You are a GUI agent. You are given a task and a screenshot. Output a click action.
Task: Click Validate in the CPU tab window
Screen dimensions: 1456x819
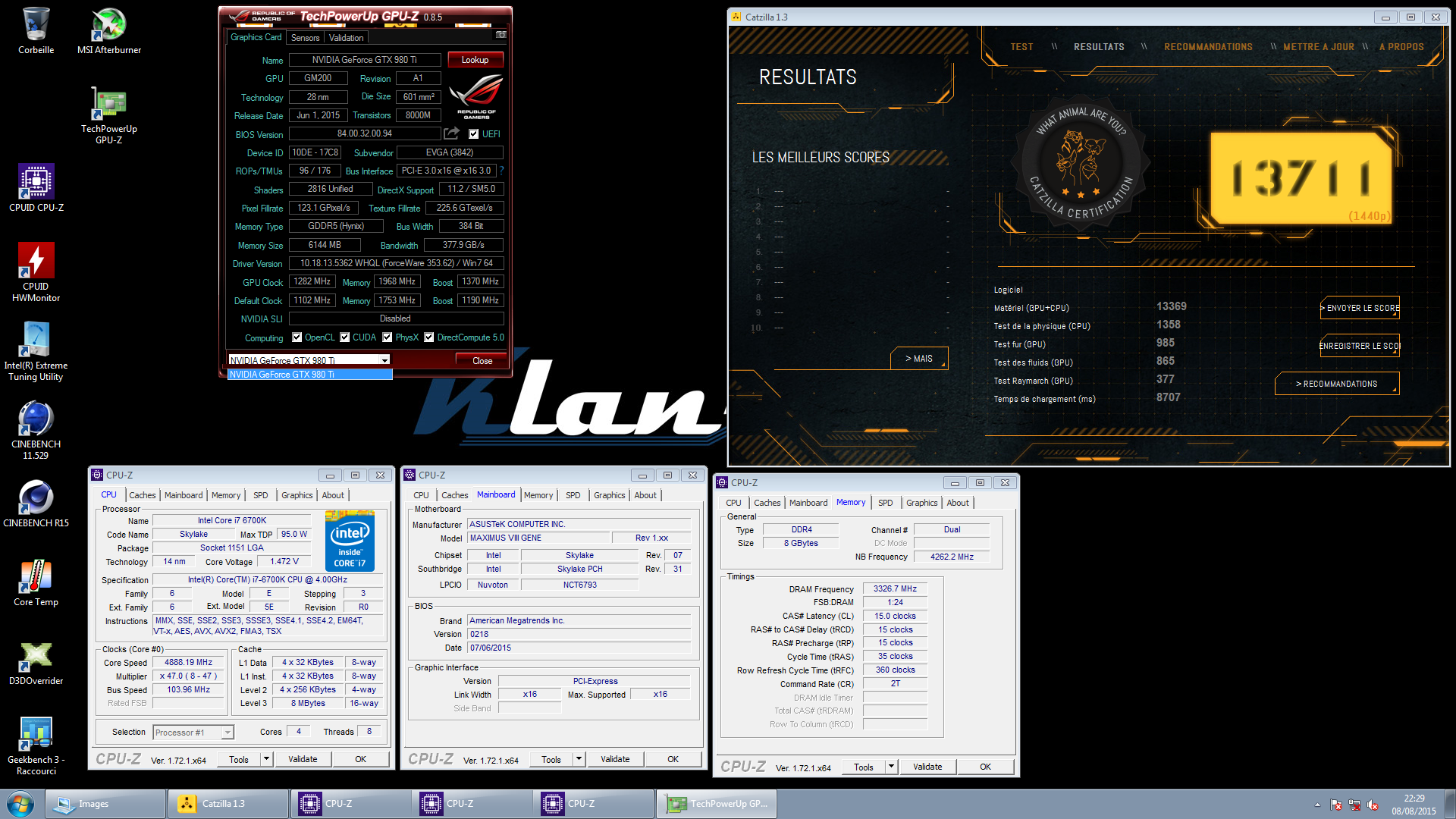tap(303, 759)
